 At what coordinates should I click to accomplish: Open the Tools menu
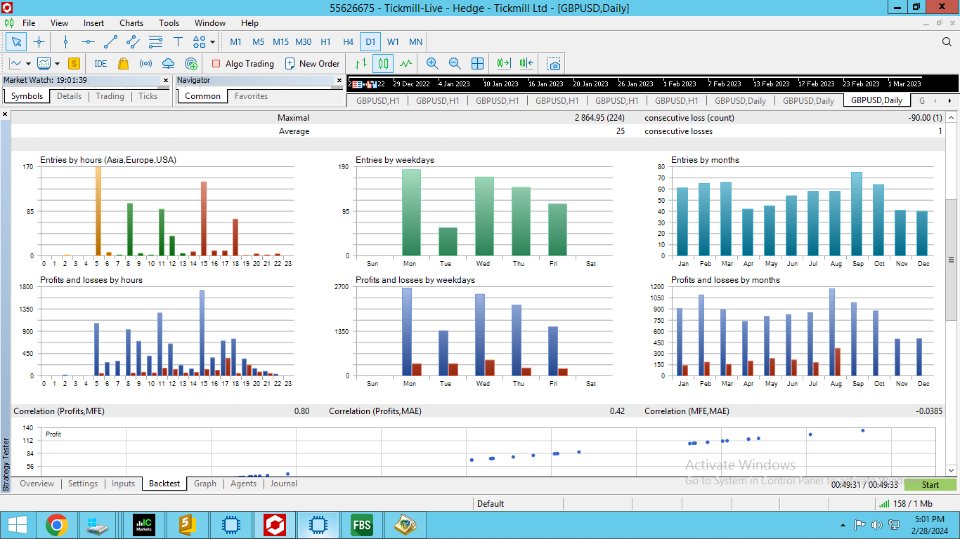click(169, 23)
